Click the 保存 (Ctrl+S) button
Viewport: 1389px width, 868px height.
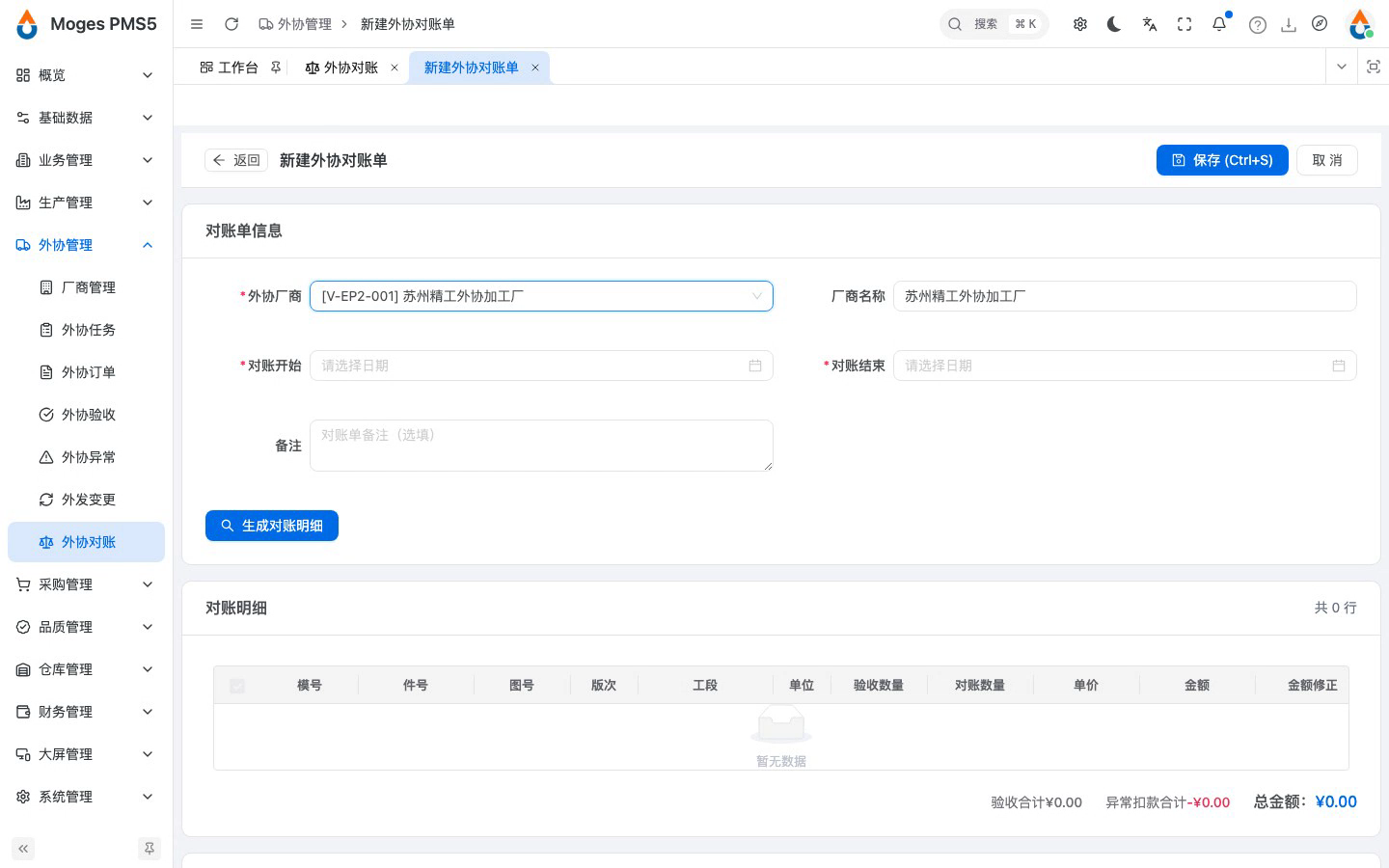[x=1222, y=160]
